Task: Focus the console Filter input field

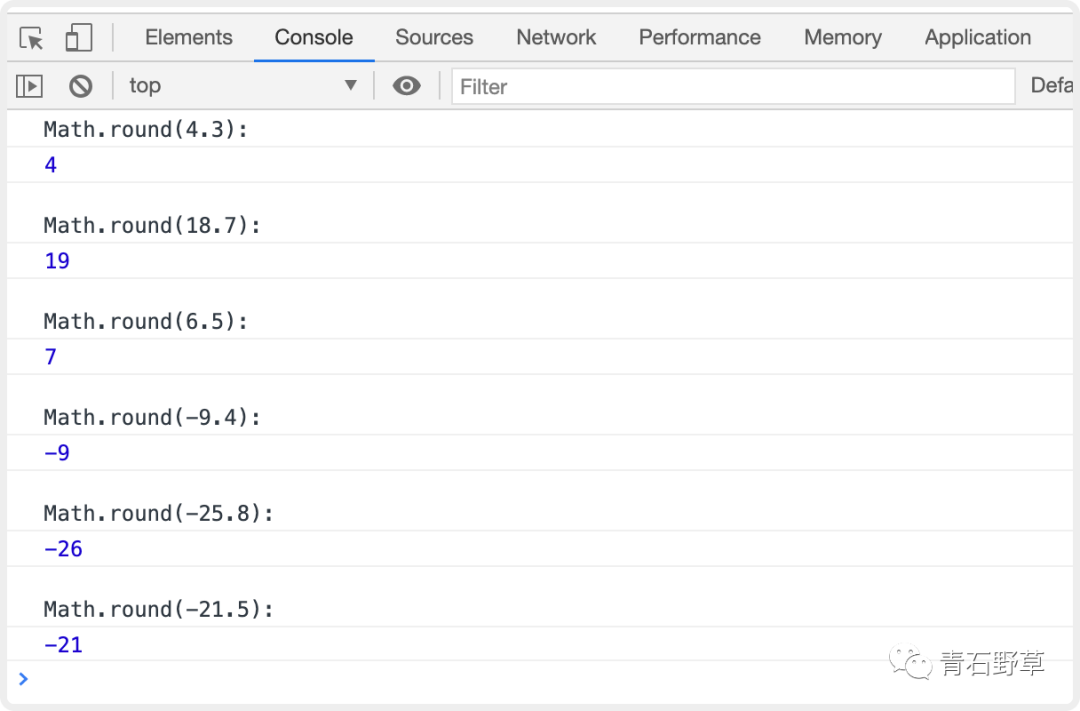Action: click(x=733, y=86)
